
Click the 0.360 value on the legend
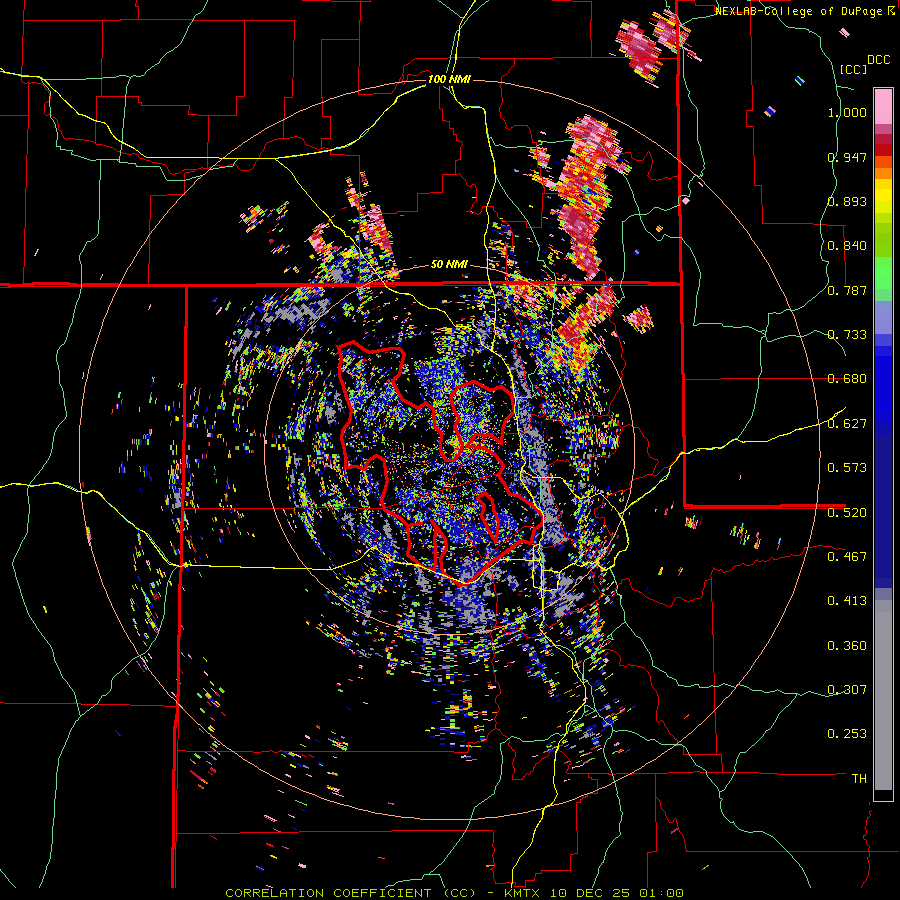tap(847, 645)
